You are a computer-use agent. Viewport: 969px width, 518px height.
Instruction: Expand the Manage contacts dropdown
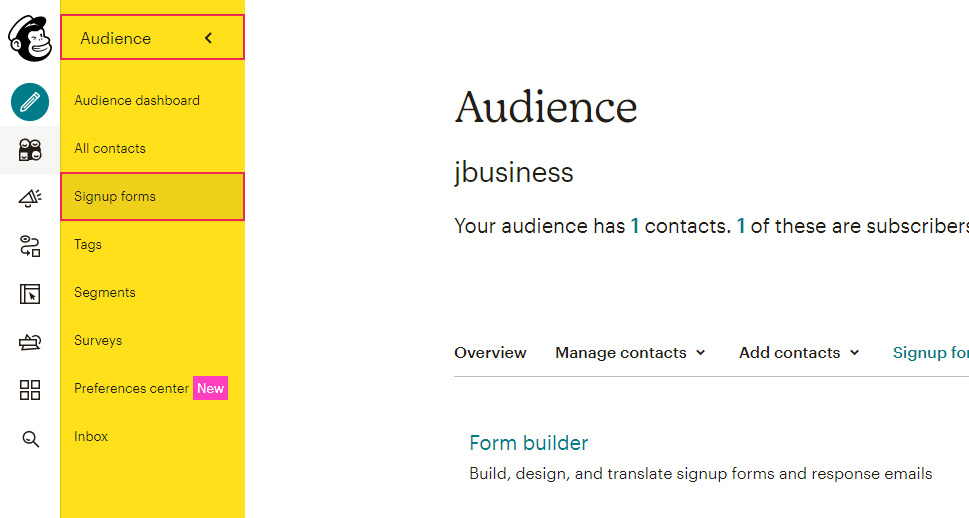[630, 352]
